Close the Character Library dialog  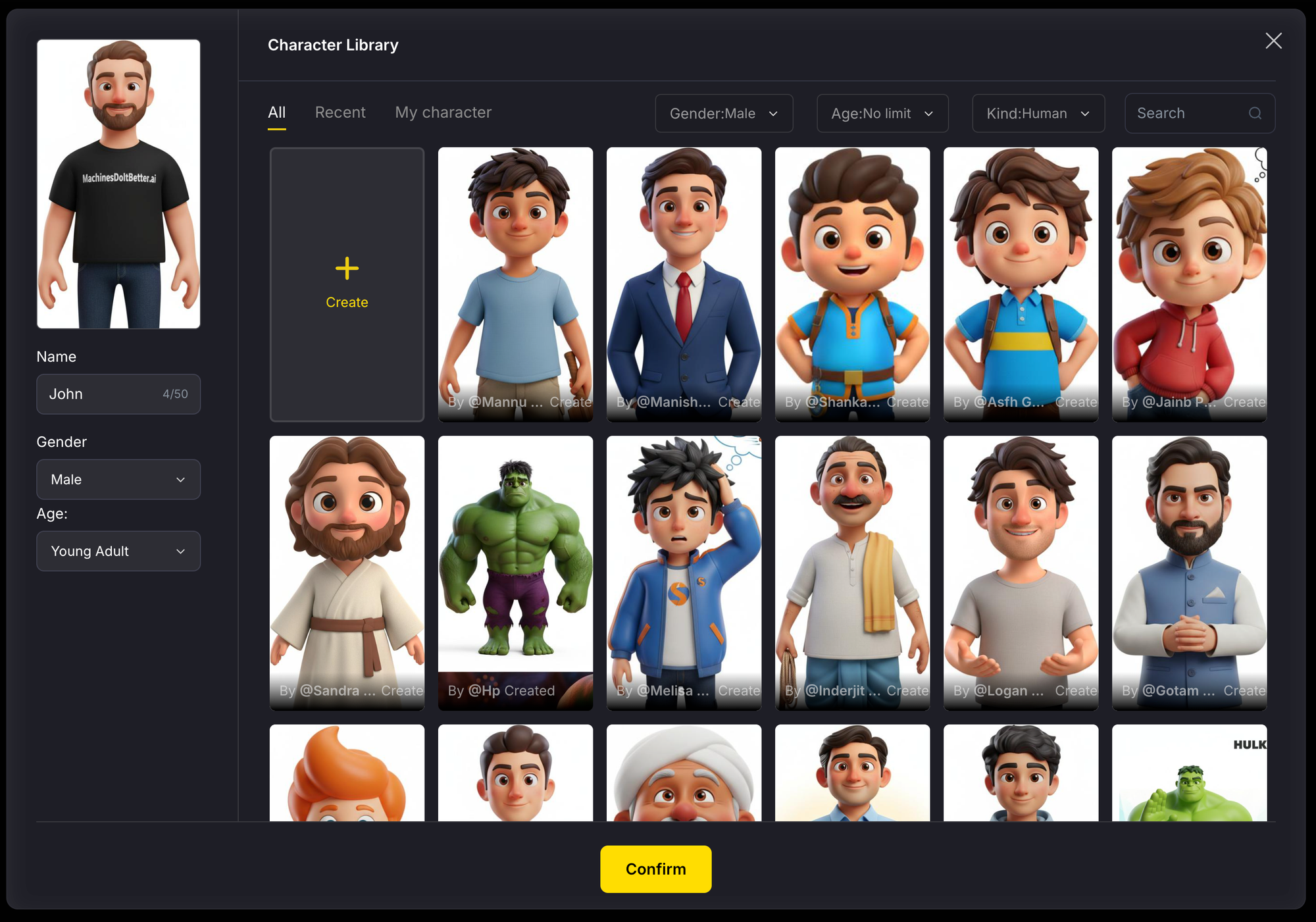pos(1273,41)
